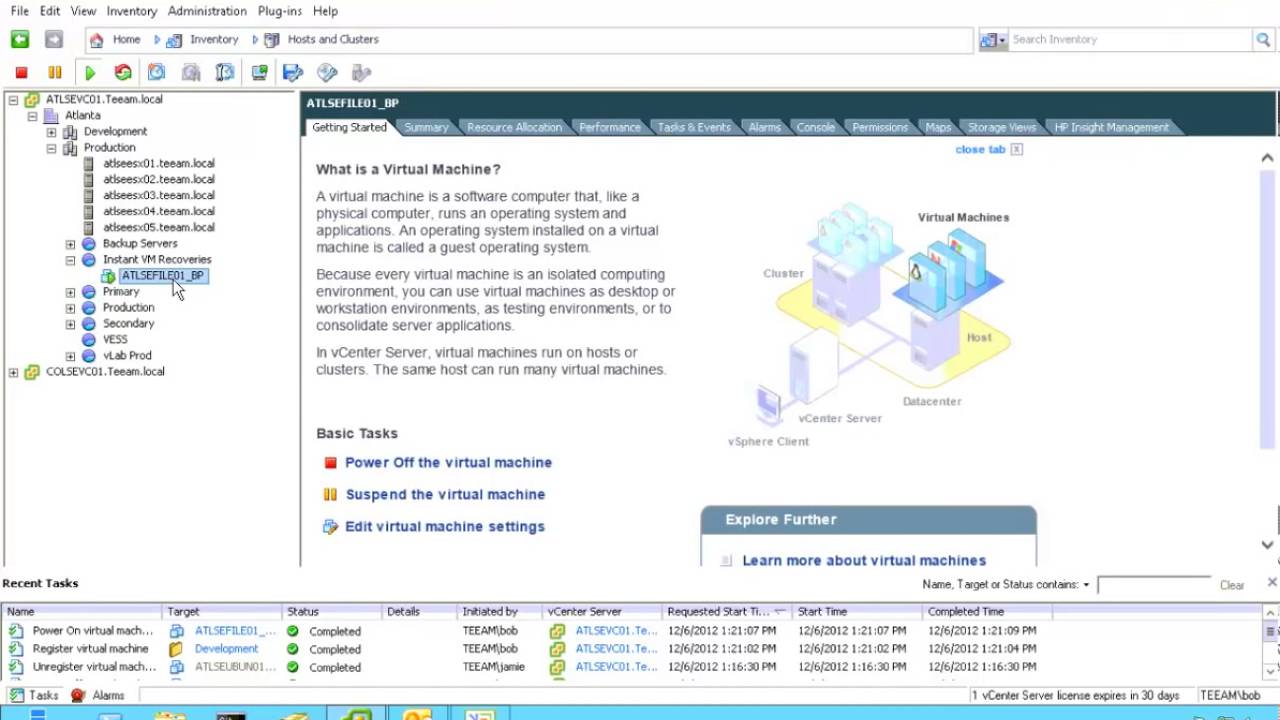Switch to the Tasks & Events tab
The image size is (1280, 720).
coord(694,128)
